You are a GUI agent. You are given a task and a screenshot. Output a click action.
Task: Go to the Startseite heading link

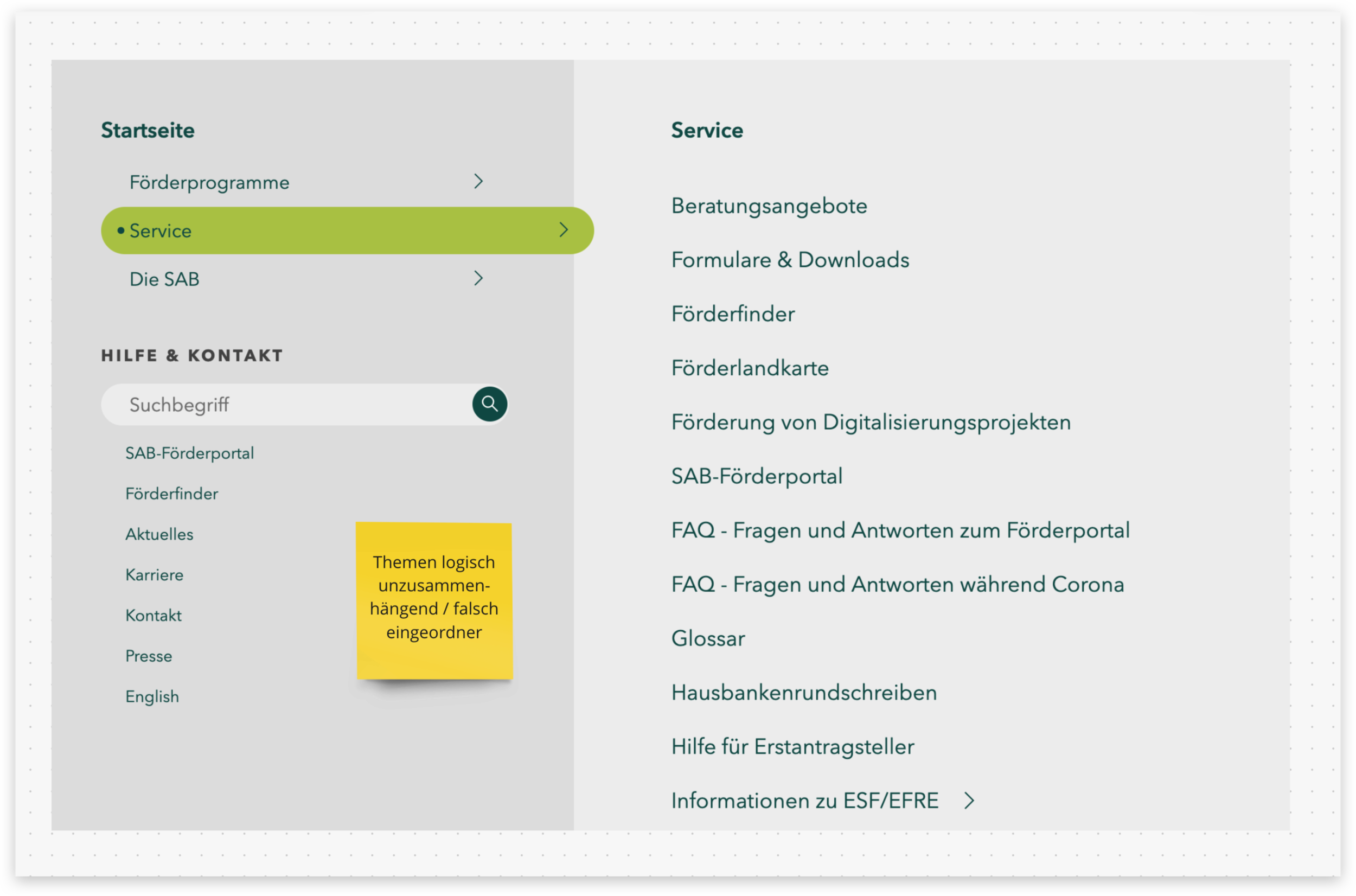pos(148,130)
